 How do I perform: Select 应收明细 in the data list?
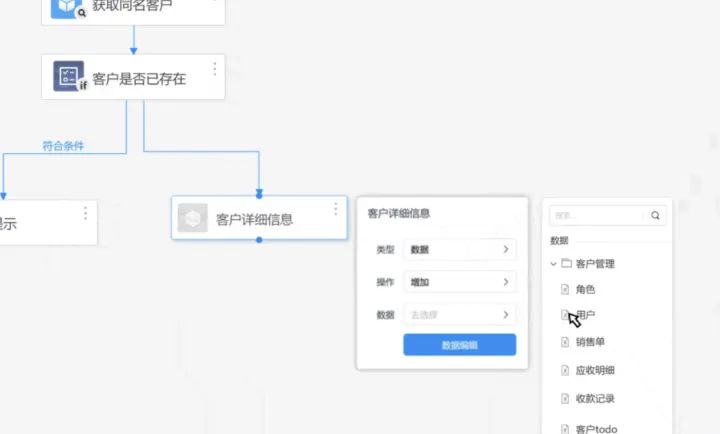595,370
